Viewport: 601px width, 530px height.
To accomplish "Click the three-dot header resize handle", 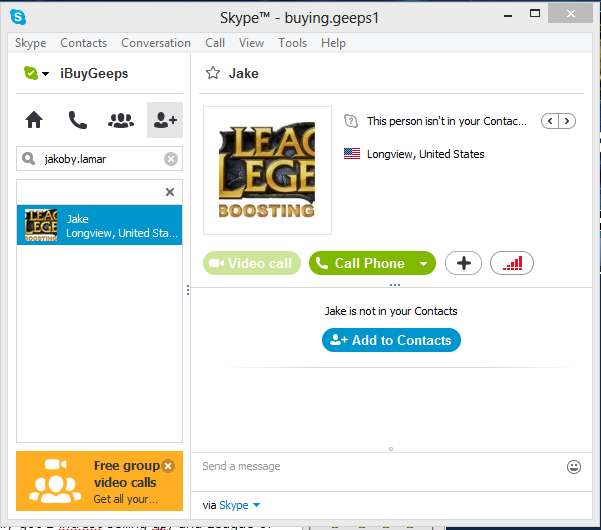I will click(x=395, y=285).
